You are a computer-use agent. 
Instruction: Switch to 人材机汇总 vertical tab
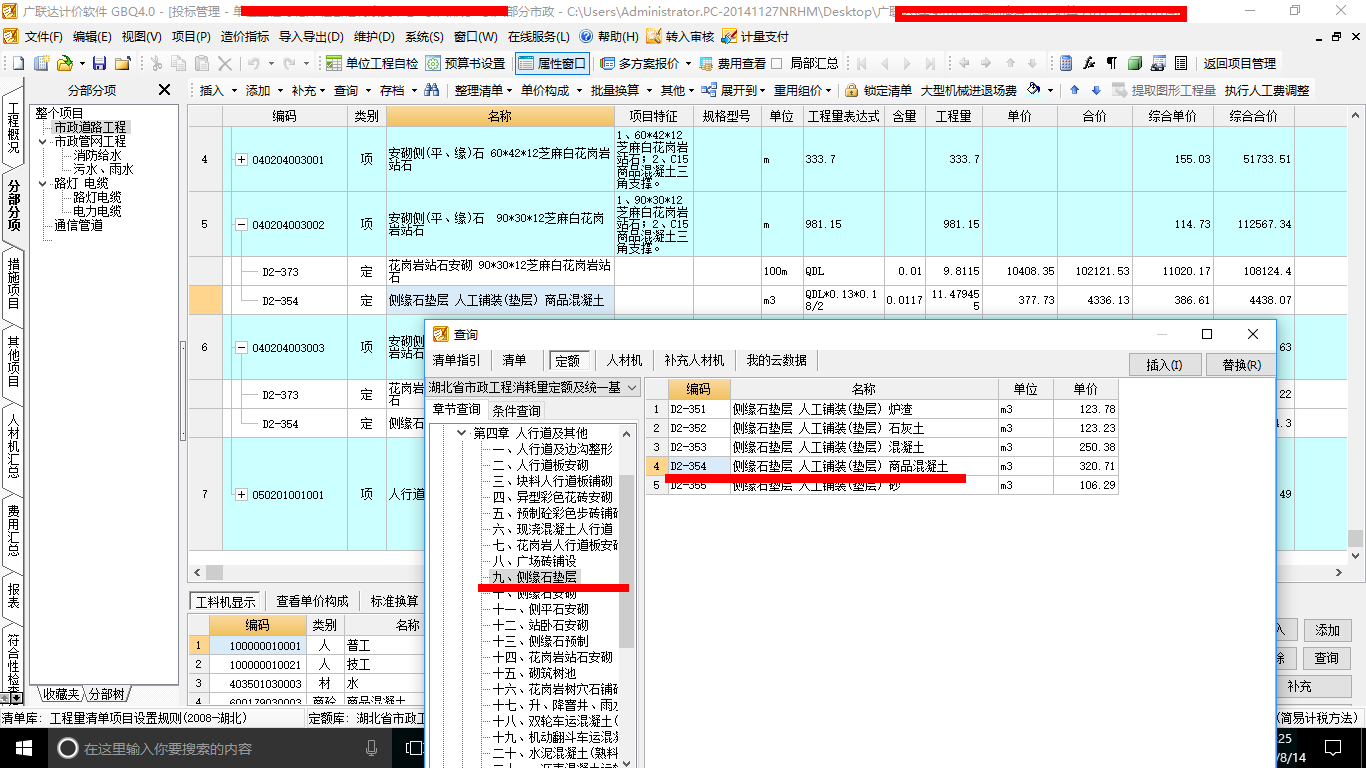click(14, 447)
